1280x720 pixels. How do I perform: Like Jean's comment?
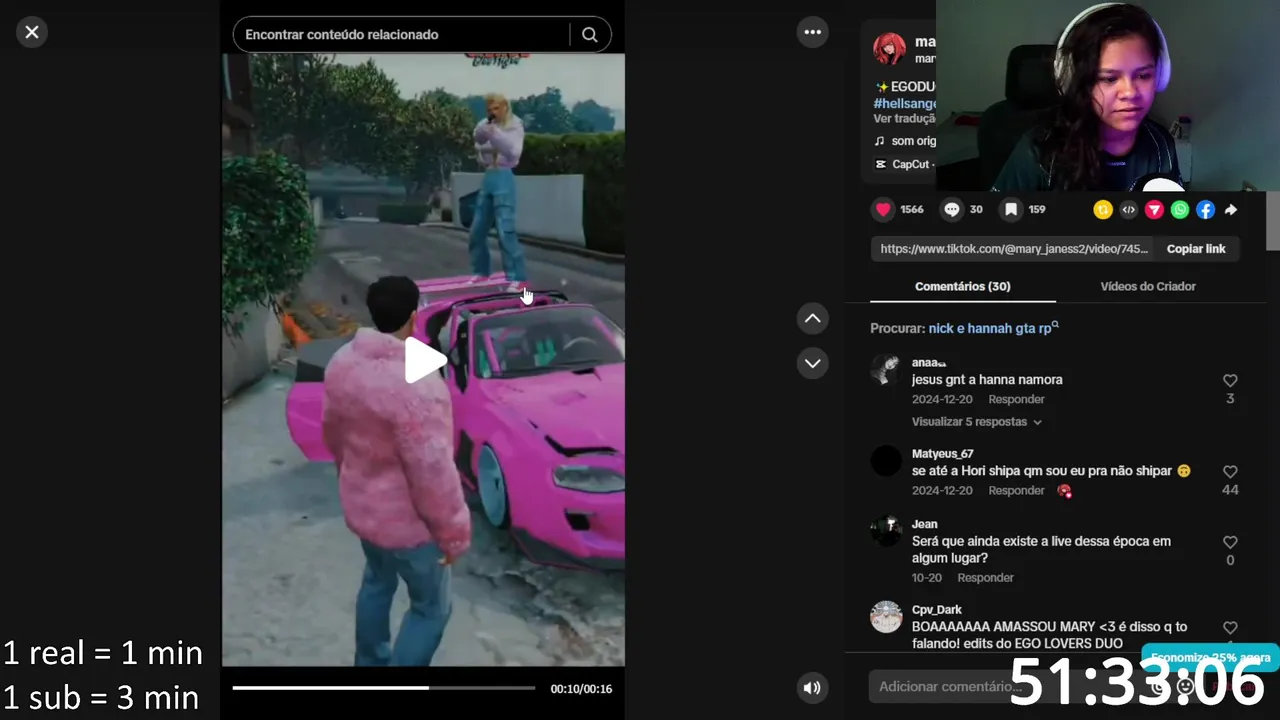1230,542
